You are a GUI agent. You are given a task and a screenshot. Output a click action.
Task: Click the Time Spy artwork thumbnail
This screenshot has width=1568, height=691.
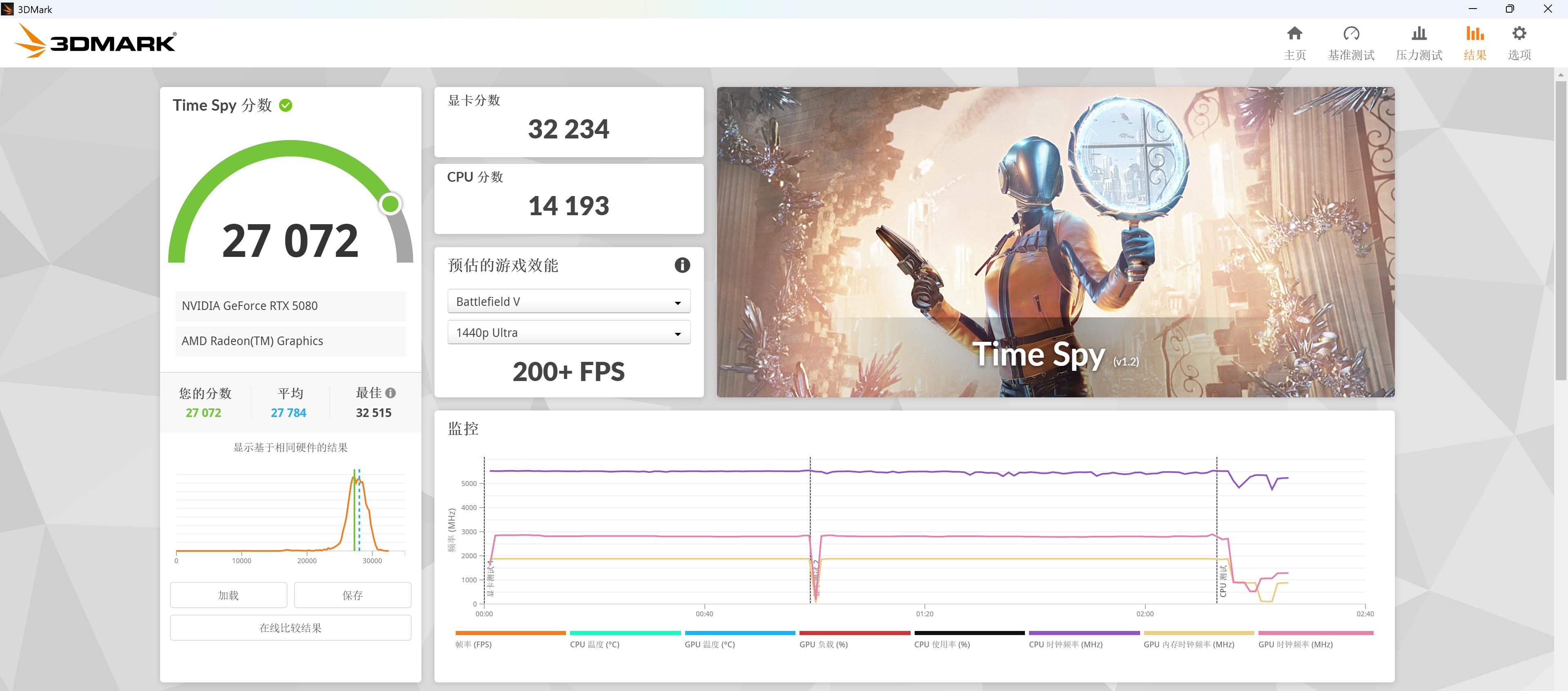[1055, 242]
